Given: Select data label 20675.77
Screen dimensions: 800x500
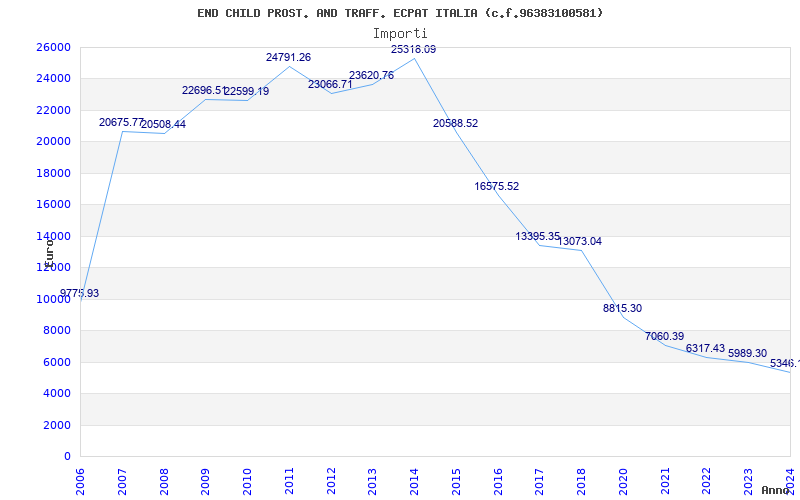Looking at the screenshot, I should tap(121, 122).
